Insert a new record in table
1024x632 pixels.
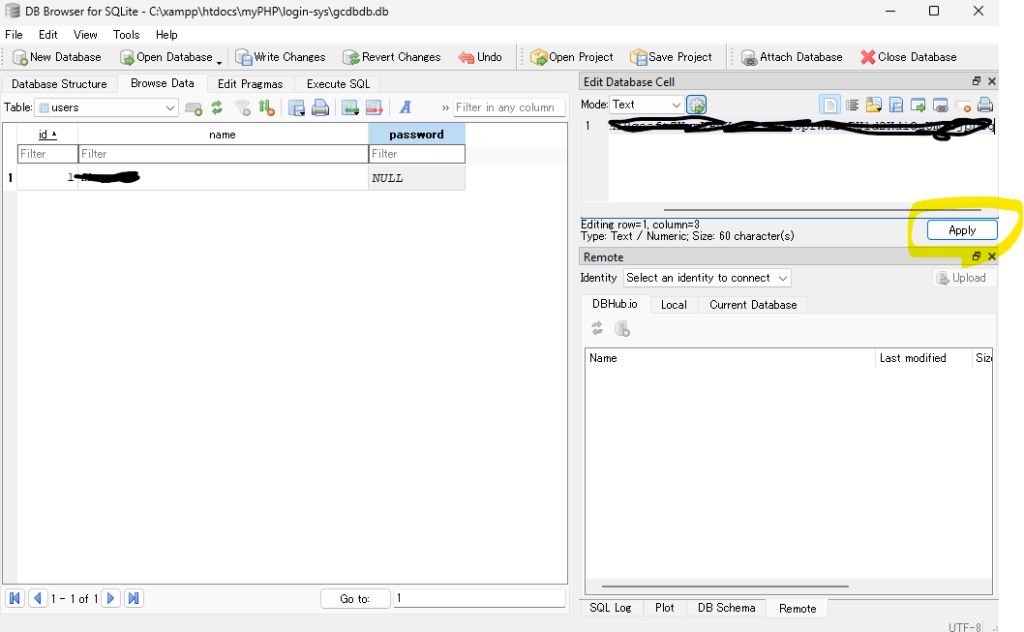pos(350,108)
